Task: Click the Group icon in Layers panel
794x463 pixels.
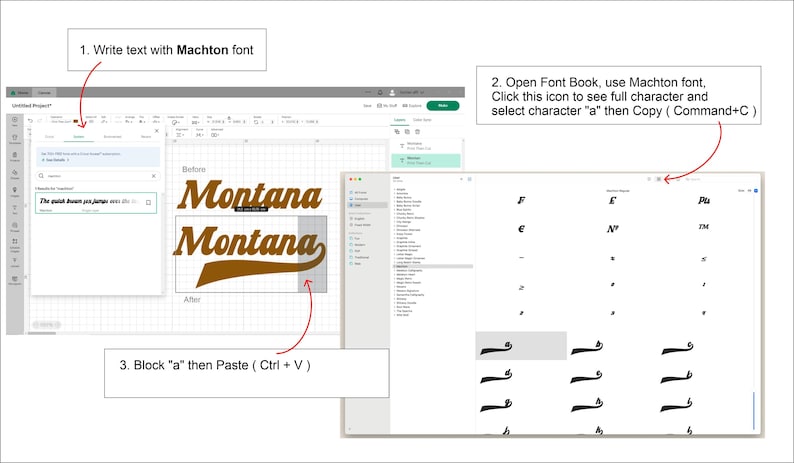Action: [397, 131]
